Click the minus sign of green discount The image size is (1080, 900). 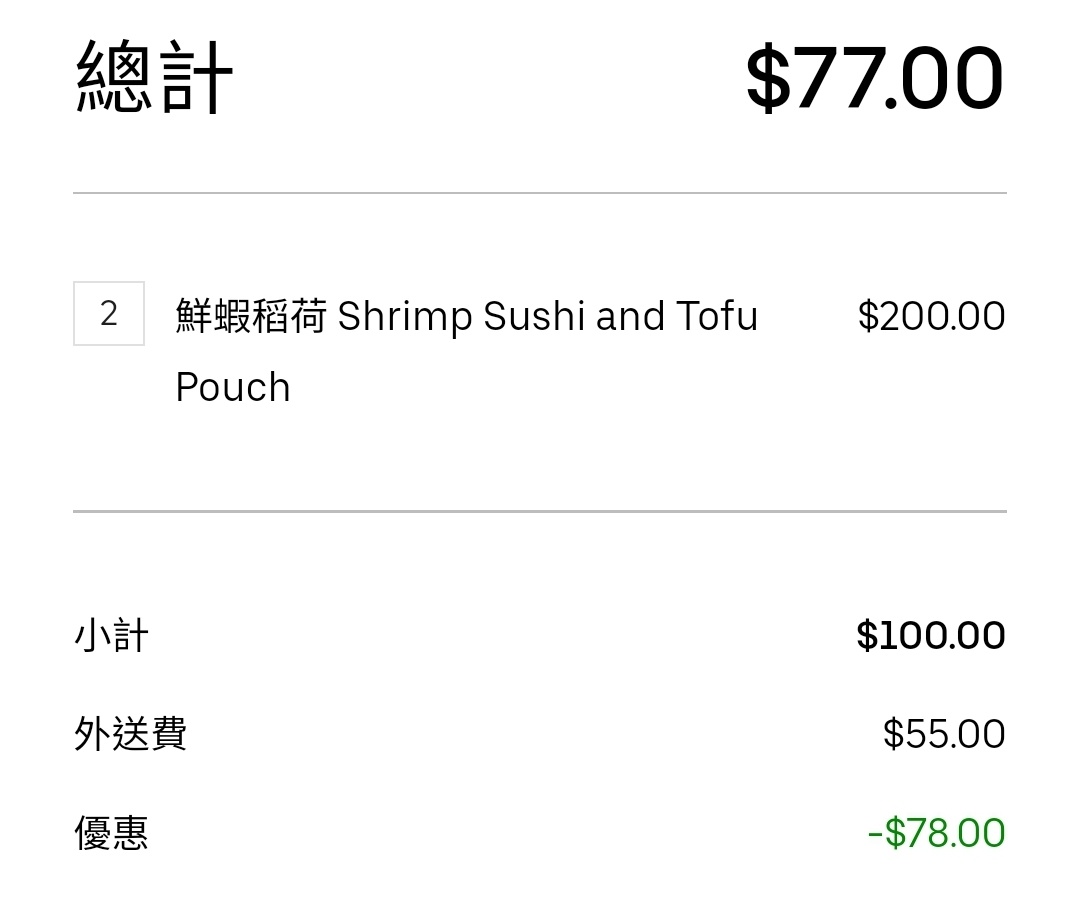point(875,835)
